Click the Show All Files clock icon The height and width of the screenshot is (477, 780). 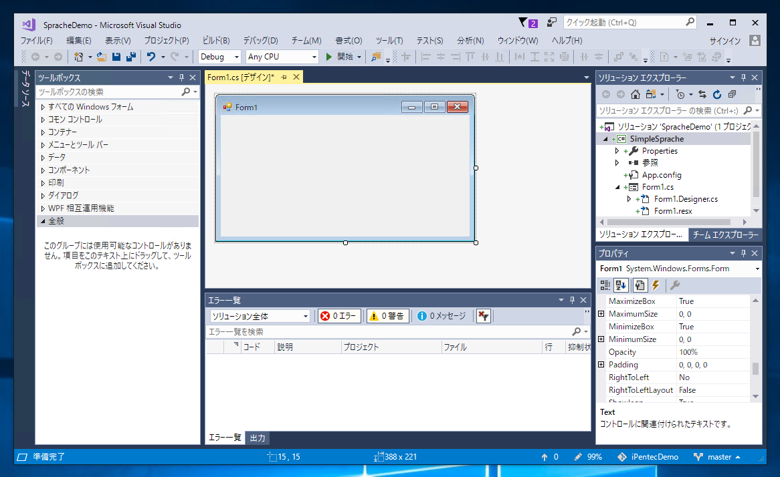click(681, 94)
